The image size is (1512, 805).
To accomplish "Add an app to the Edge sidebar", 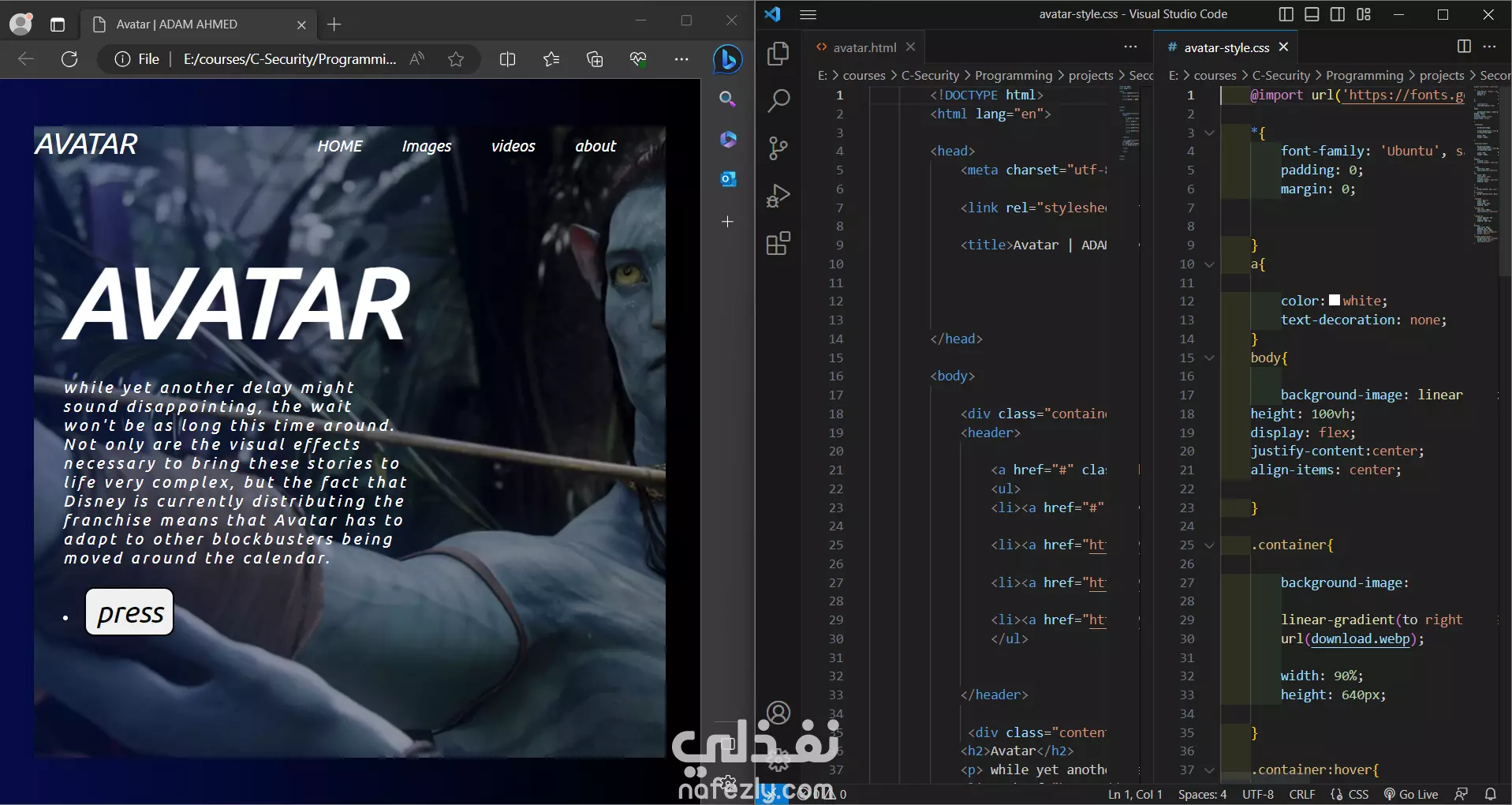I will point(727,222).
